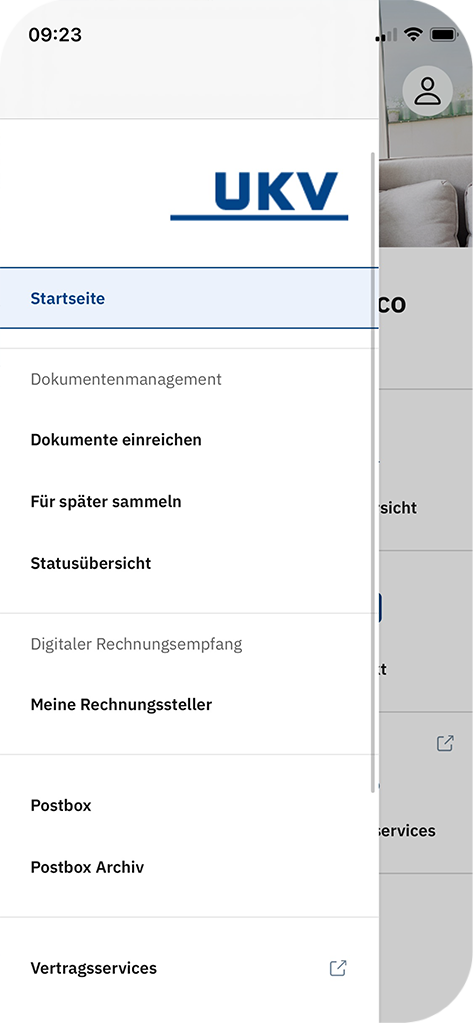Image resolution: width=473 pixels, height=1024 pixels.
Task: Tap the 09:23 clock in status bar
Action: (x=55, y=35)
